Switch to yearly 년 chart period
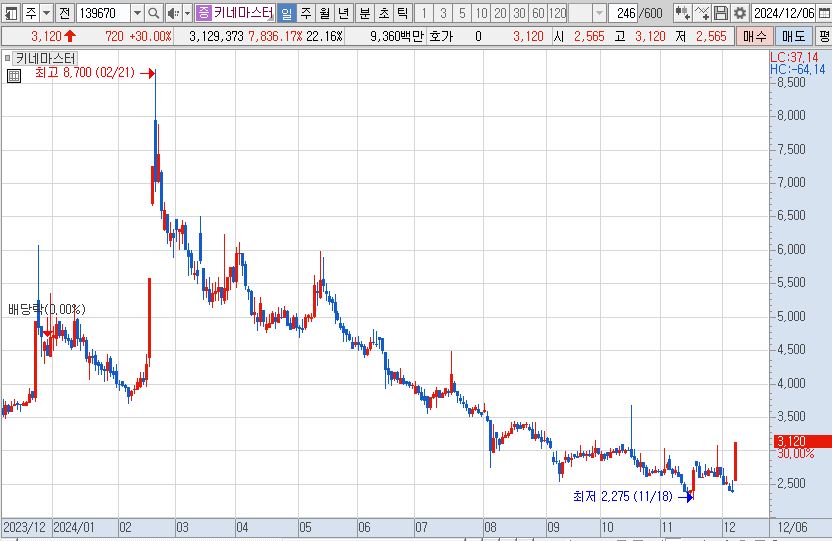 (x=344, y=13)
